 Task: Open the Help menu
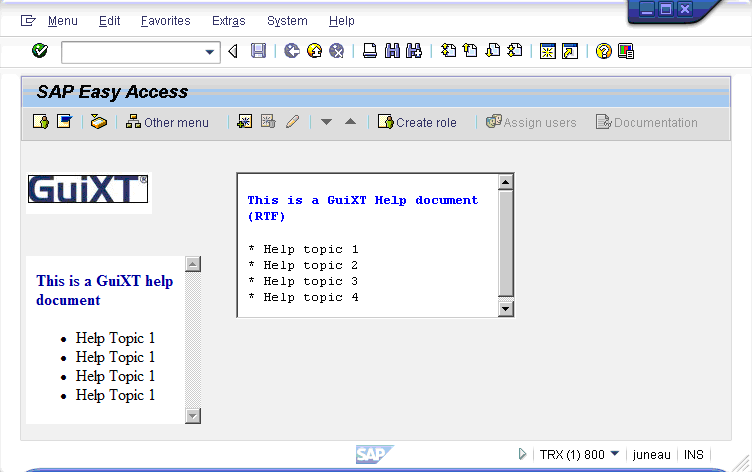341,21
